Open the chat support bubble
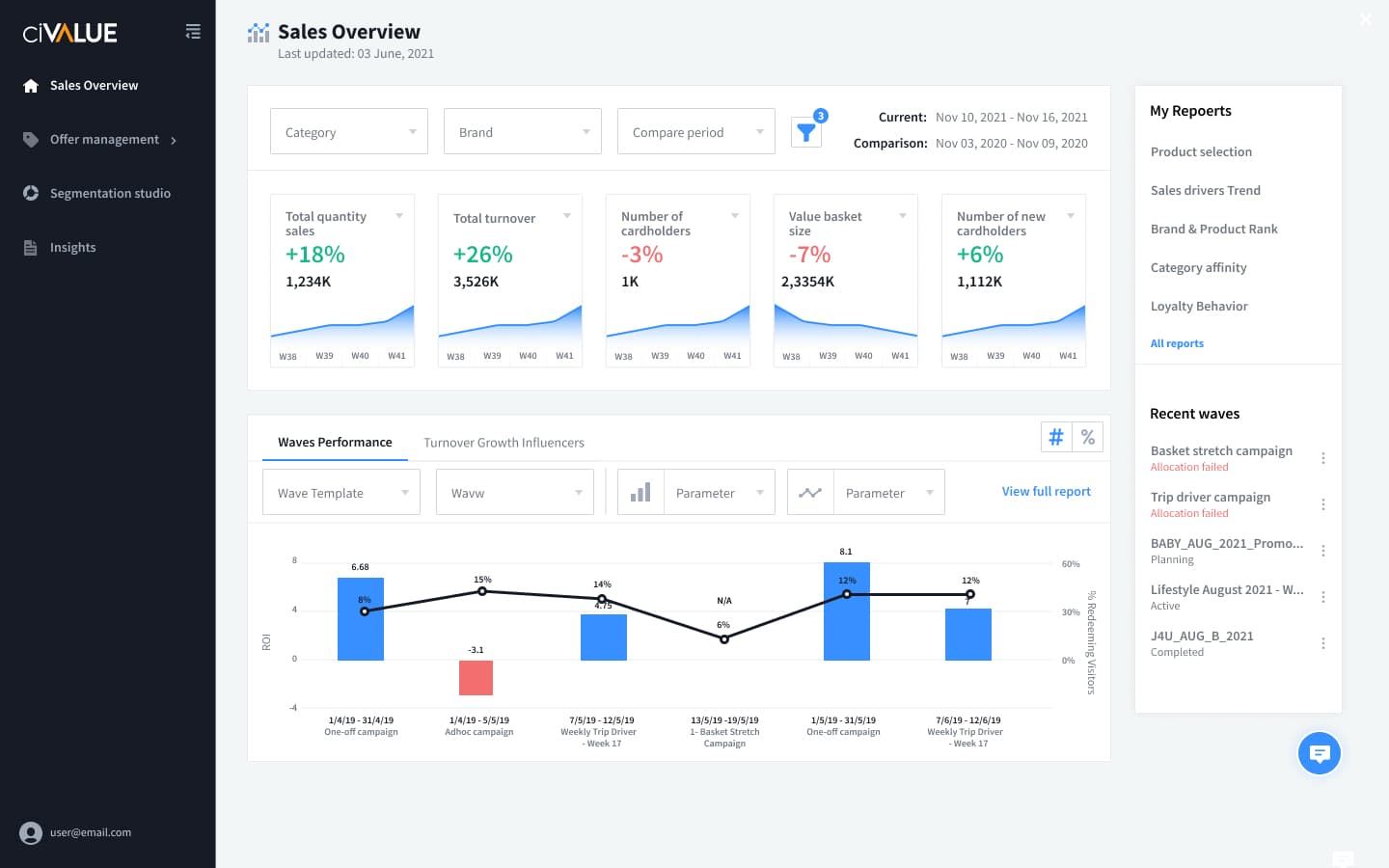 [1320, 753]
